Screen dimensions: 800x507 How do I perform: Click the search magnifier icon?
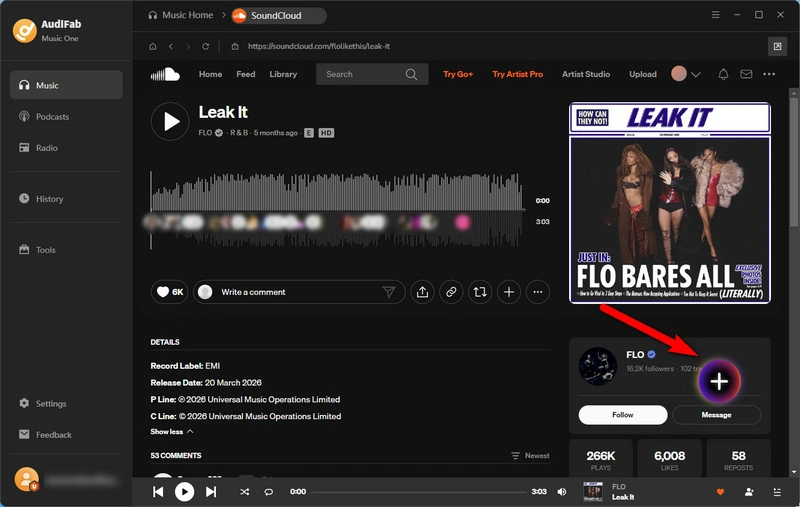(x=411, y=74)
